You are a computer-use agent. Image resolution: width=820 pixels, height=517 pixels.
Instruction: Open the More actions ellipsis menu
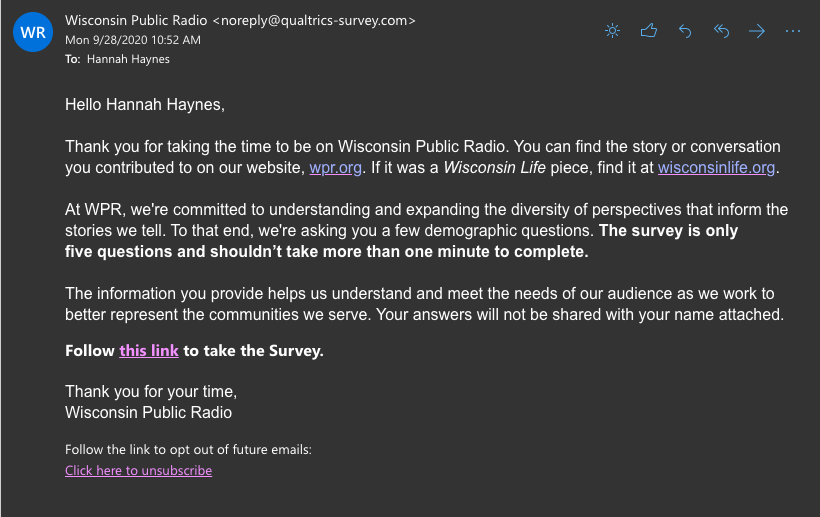click(793, 31)
